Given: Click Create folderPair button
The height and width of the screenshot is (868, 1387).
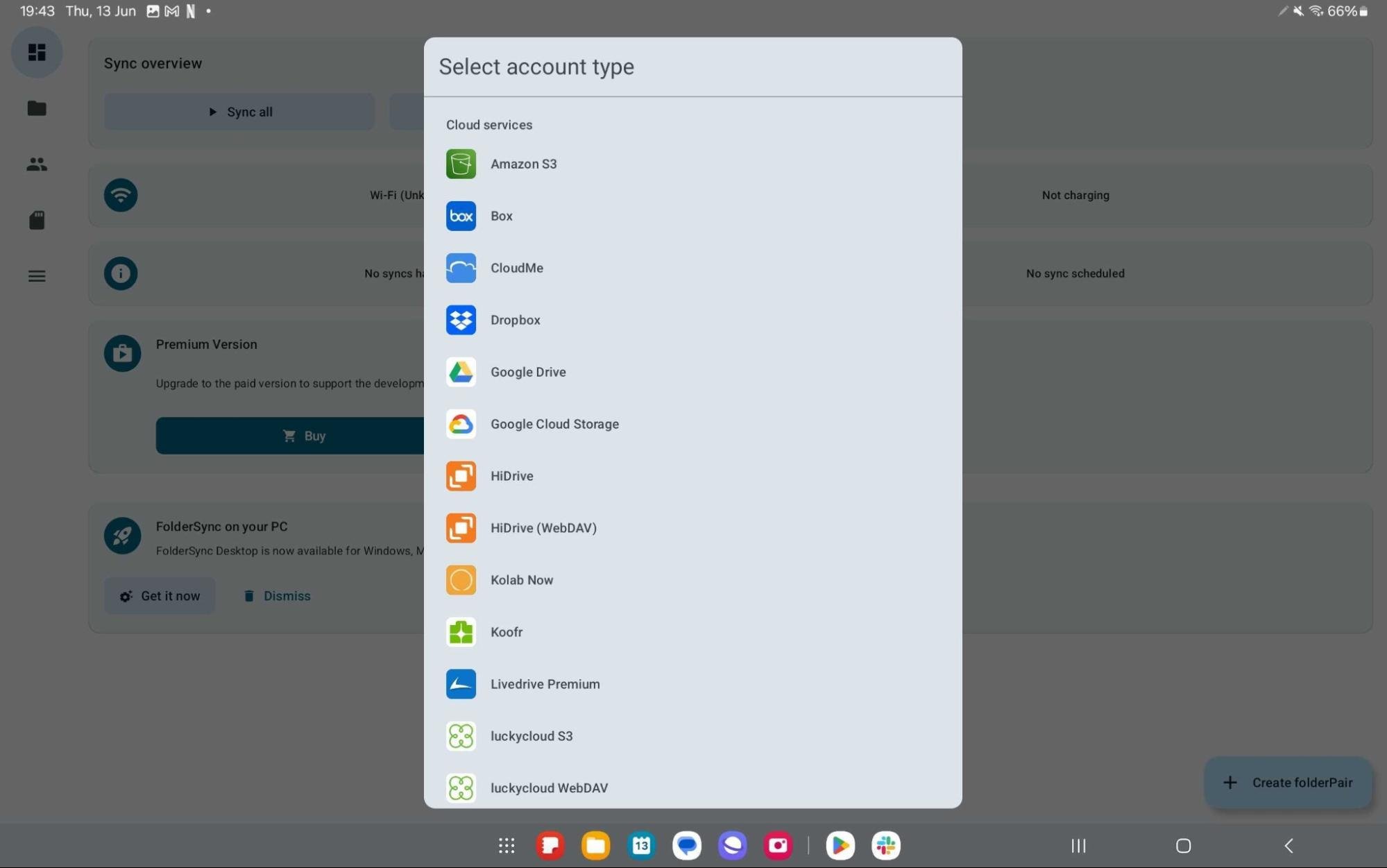Looking at the screenshot, I should coord(1288,783).
